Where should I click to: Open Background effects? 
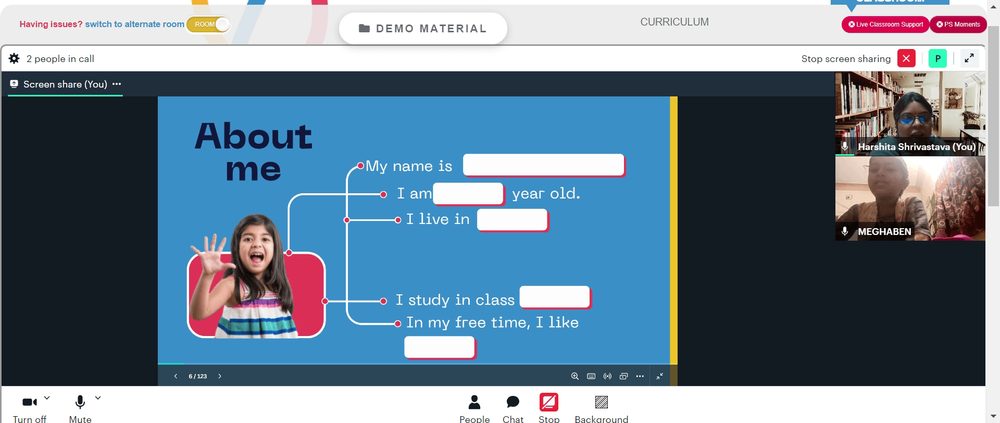601,408
